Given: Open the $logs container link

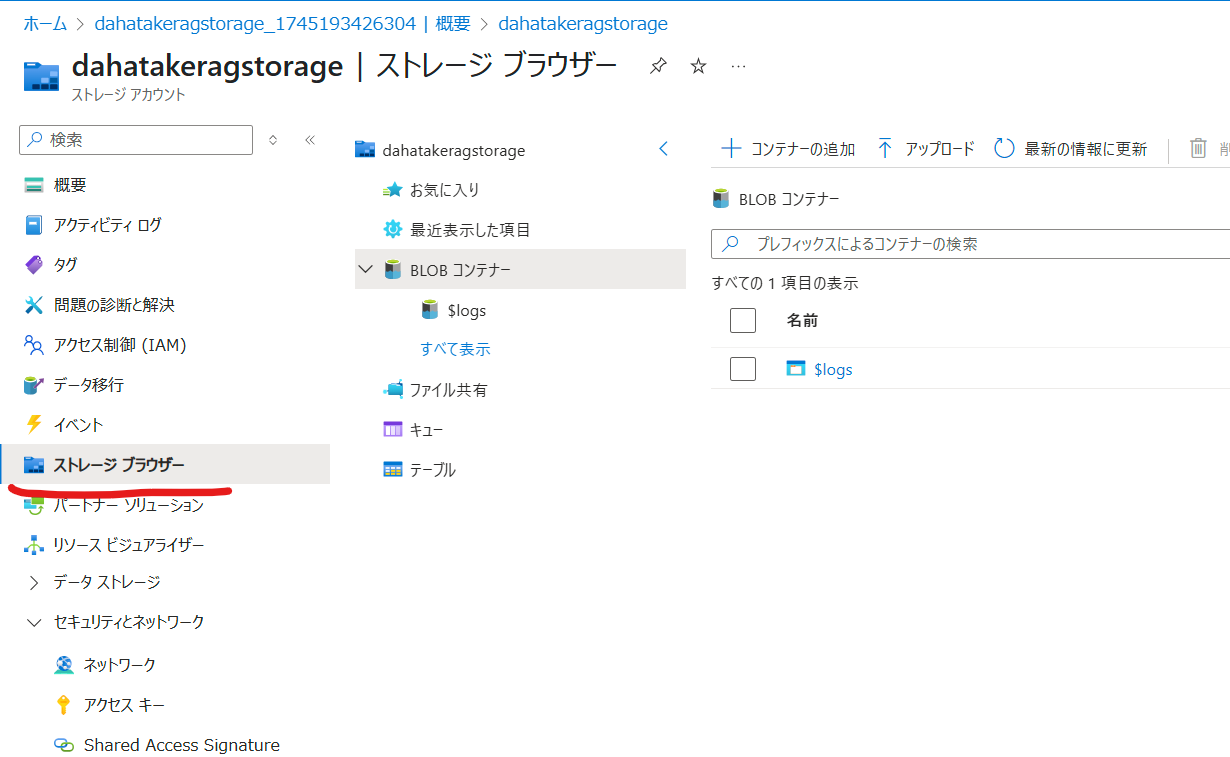Looking at the screenshot, I should pos(832,369).
